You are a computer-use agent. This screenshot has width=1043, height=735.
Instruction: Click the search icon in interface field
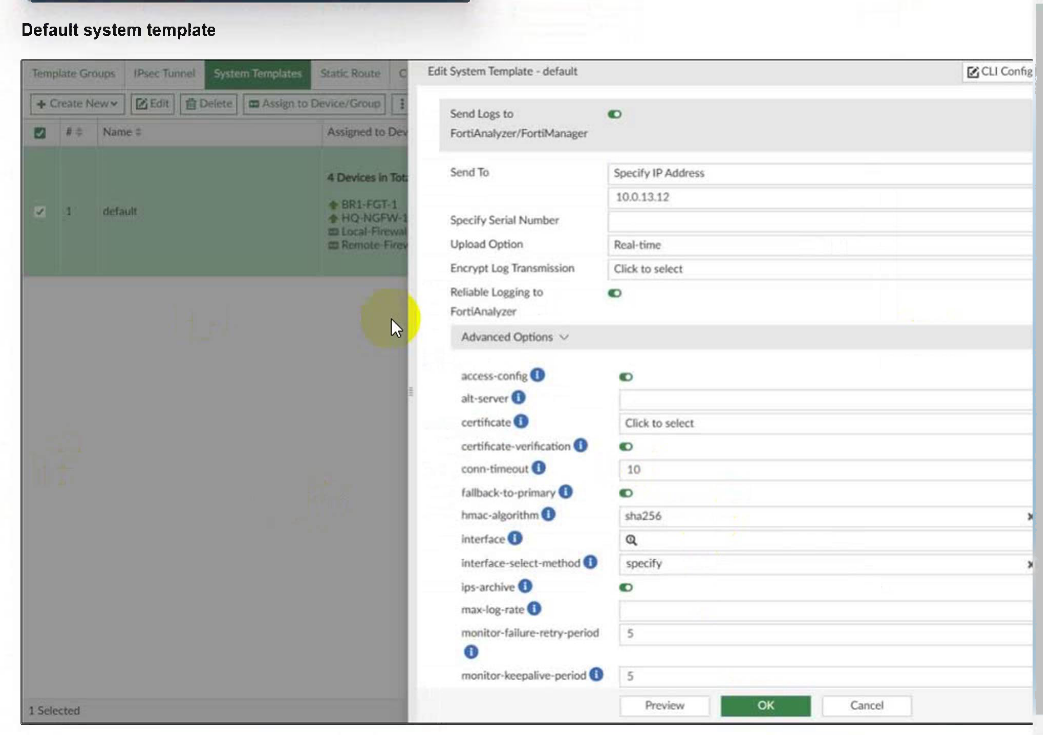click(632, 540)
